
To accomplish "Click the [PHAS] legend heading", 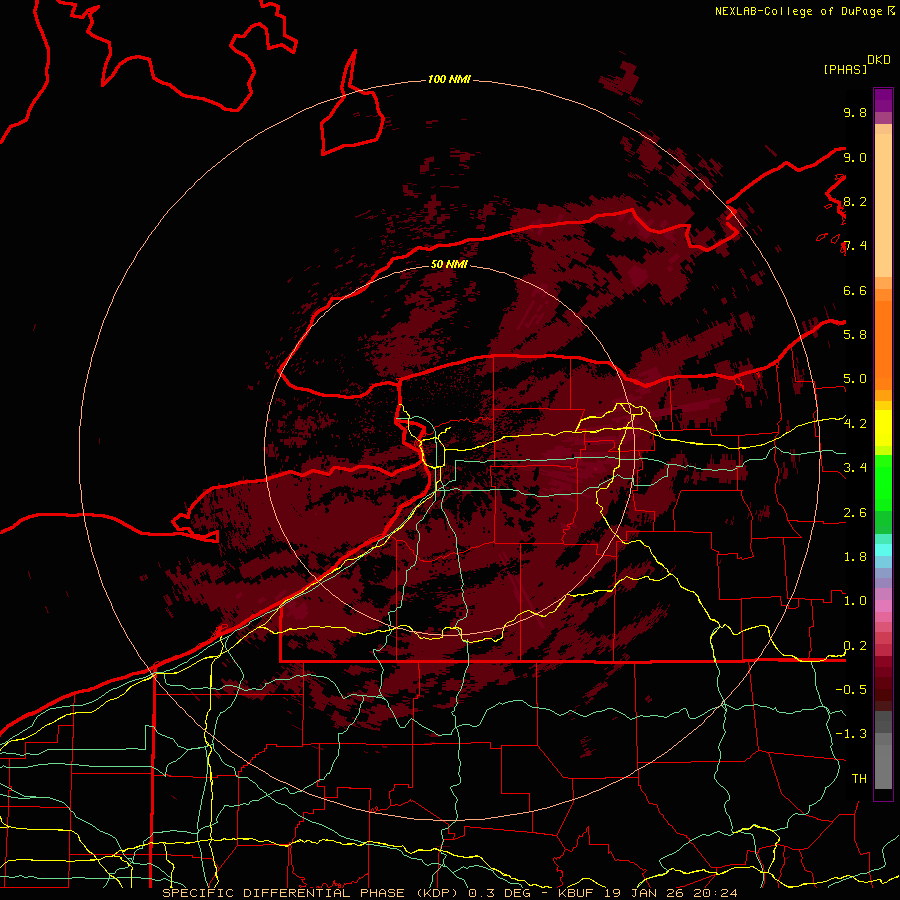I will 845,70.
